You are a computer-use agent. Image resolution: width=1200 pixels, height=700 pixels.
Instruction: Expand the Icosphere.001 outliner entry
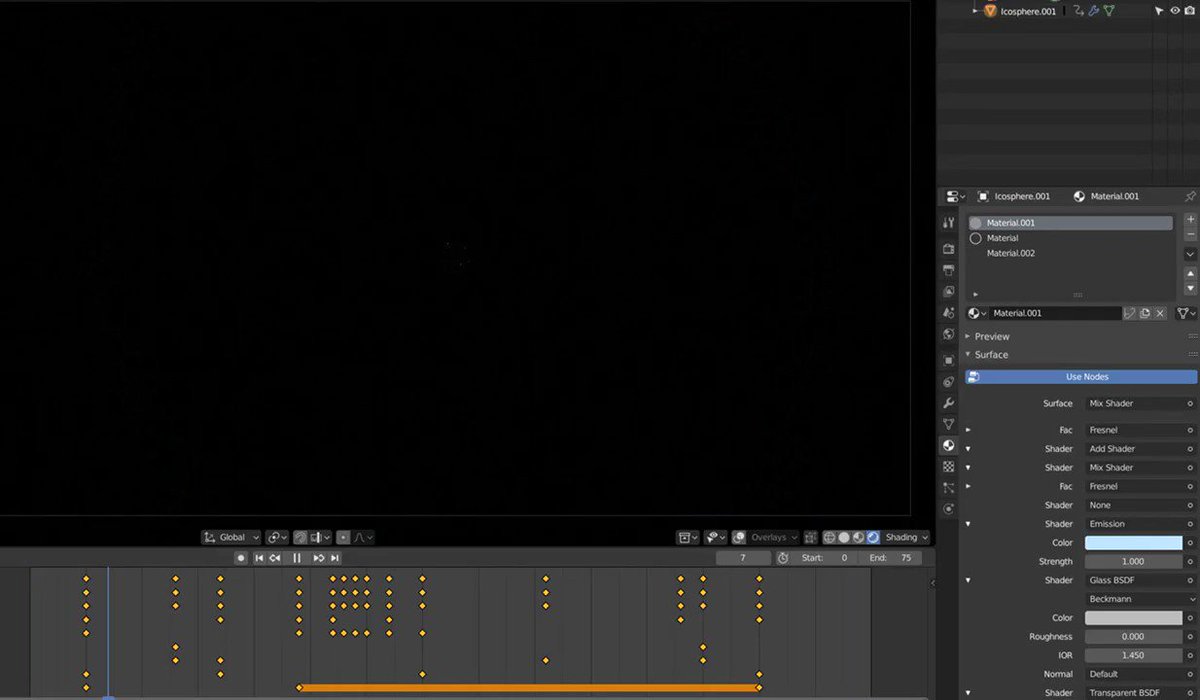tap(976, 11)
